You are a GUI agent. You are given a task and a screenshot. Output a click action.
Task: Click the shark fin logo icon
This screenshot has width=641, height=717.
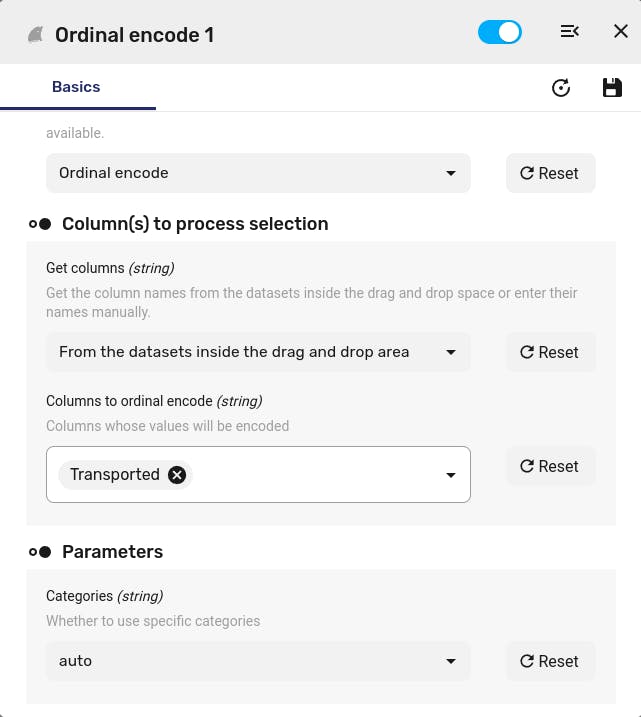(x=36, y=35)
